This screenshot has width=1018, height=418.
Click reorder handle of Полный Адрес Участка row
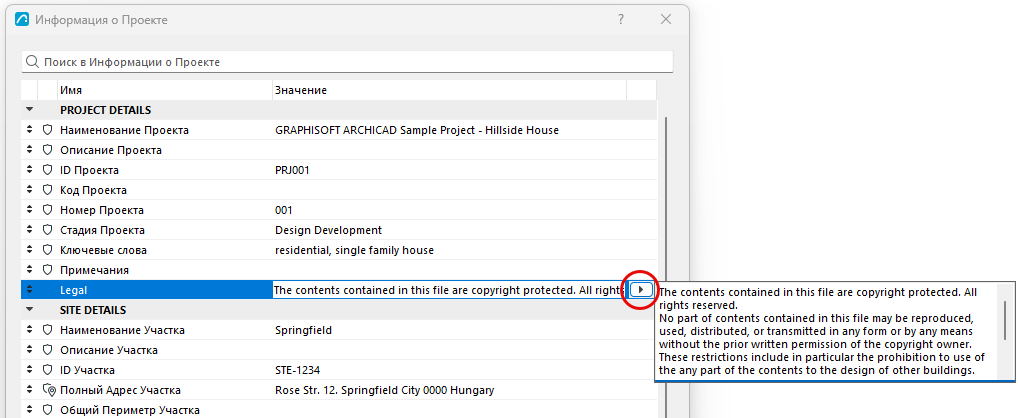[29, 390]
